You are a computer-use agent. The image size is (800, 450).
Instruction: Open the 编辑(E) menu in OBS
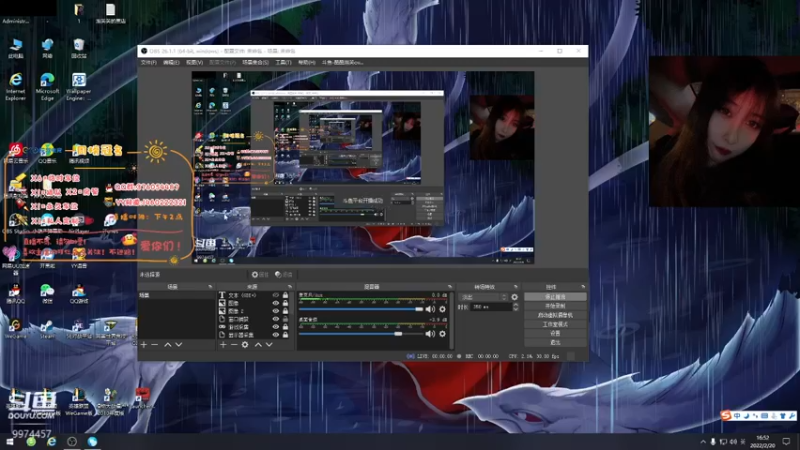pos(171,62)
